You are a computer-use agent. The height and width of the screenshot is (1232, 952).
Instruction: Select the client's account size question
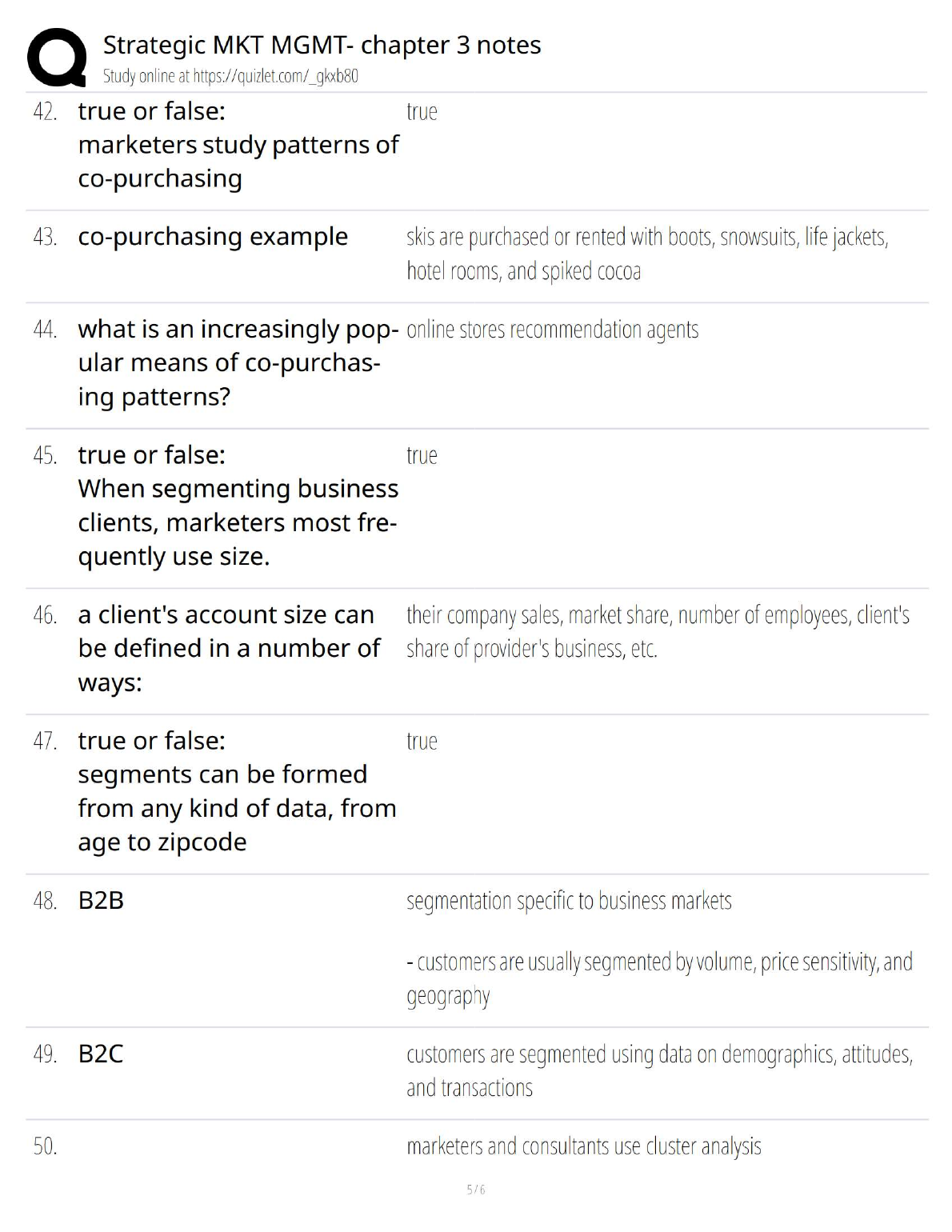[229, 648]
